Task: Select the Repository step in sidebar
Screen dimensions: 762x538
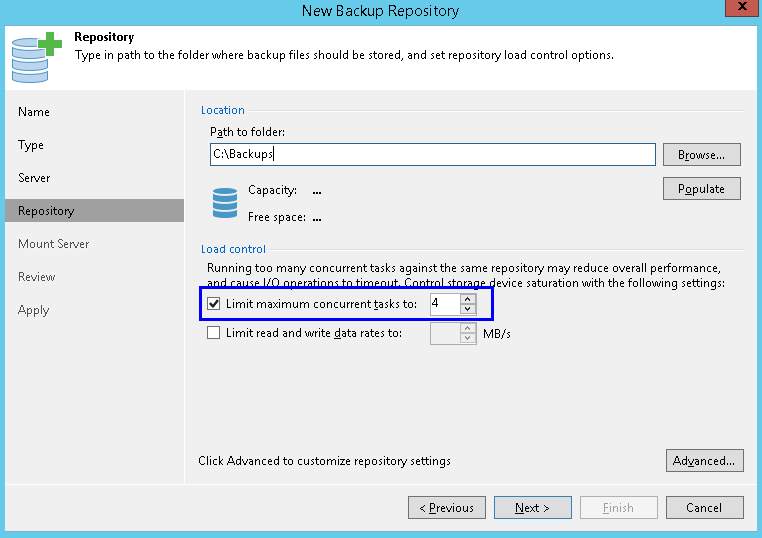Action: coord(46,211)
